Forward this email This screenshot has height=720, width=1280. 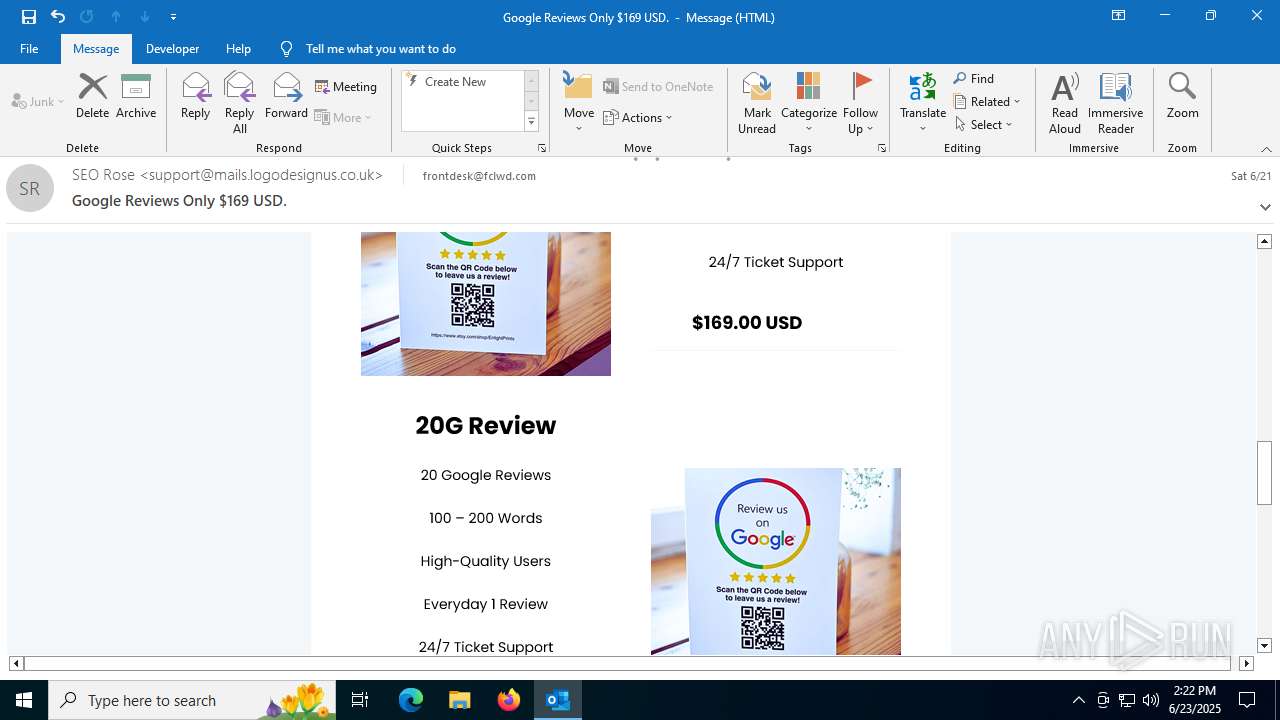pyautogui.click(x=286, y=96)
